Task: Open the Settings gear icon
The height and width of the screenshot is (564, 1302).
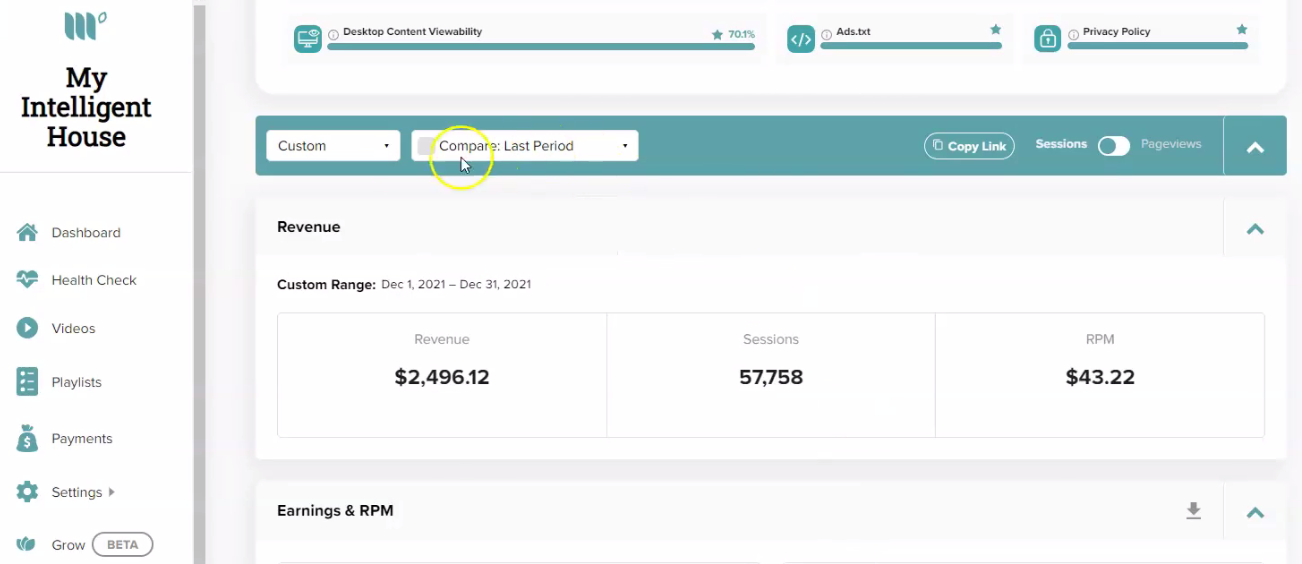Action: [x=27, y=492]
